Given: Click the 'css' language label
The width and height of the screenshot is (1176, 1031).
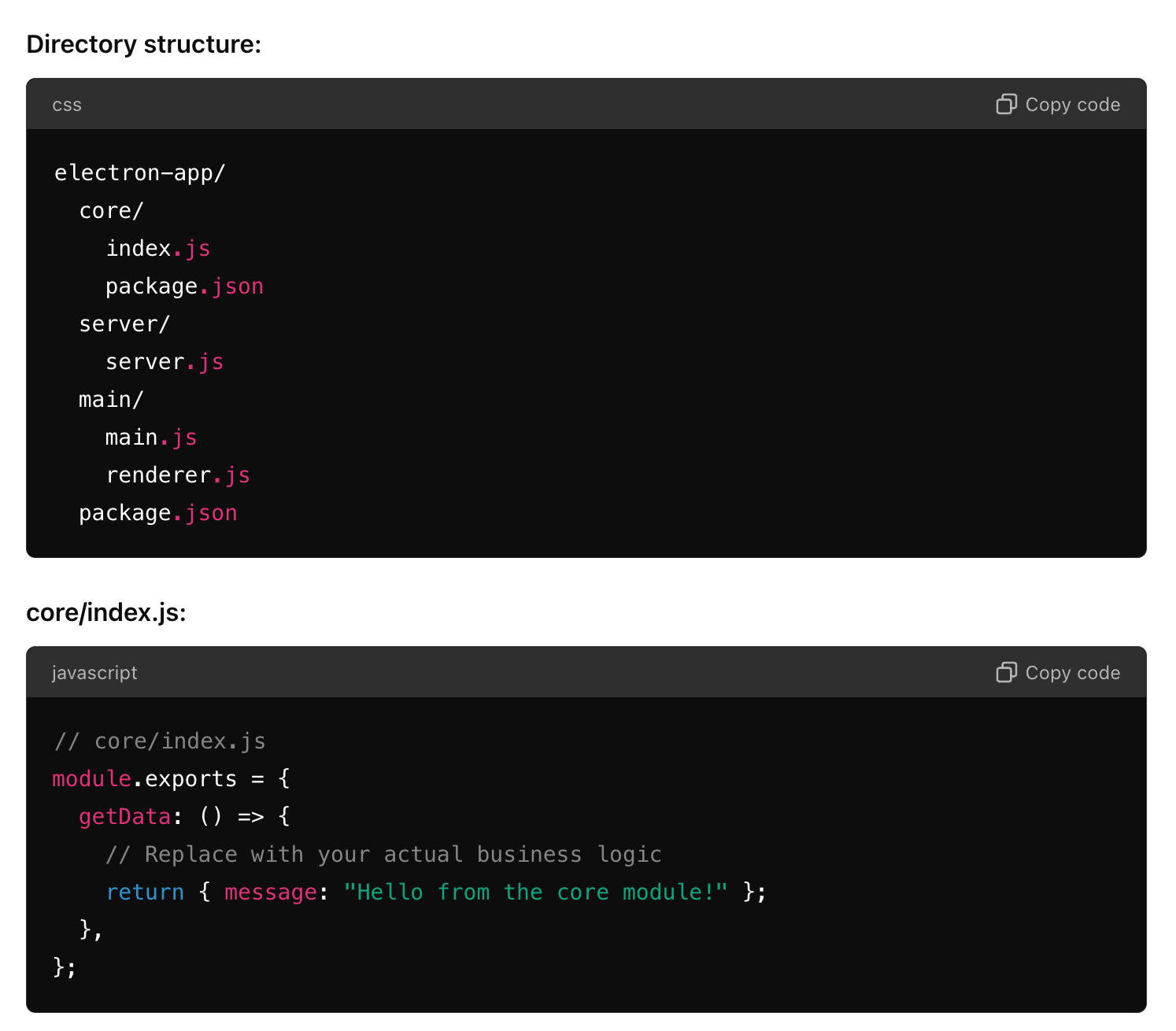Looking at the screenshot, I should [67, 105].
